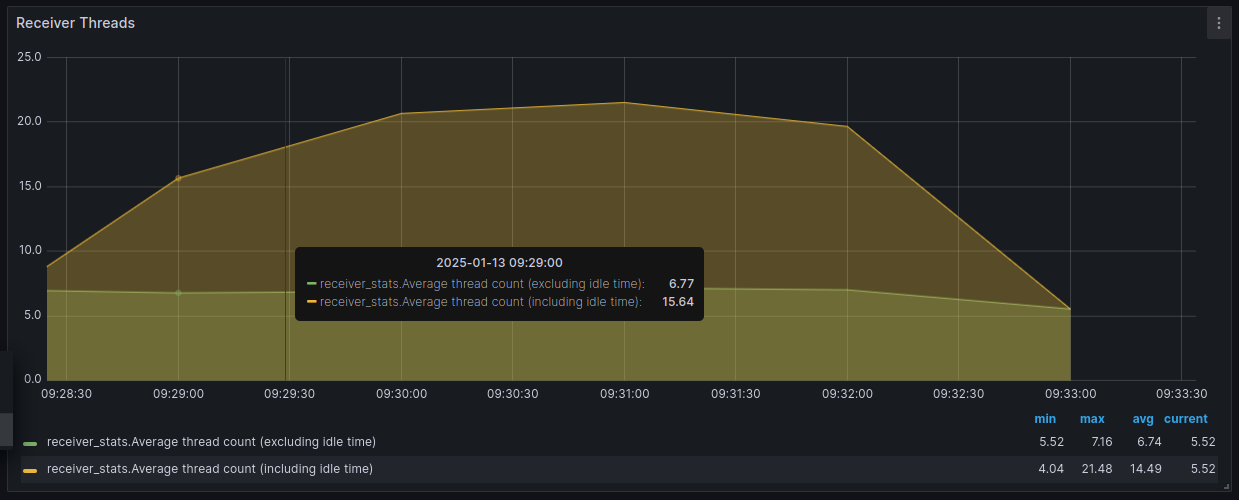Click the 15.0 y-axis label
This screenshot has width=1239, height=500.
pyautogui.click(x=29, y=186)
